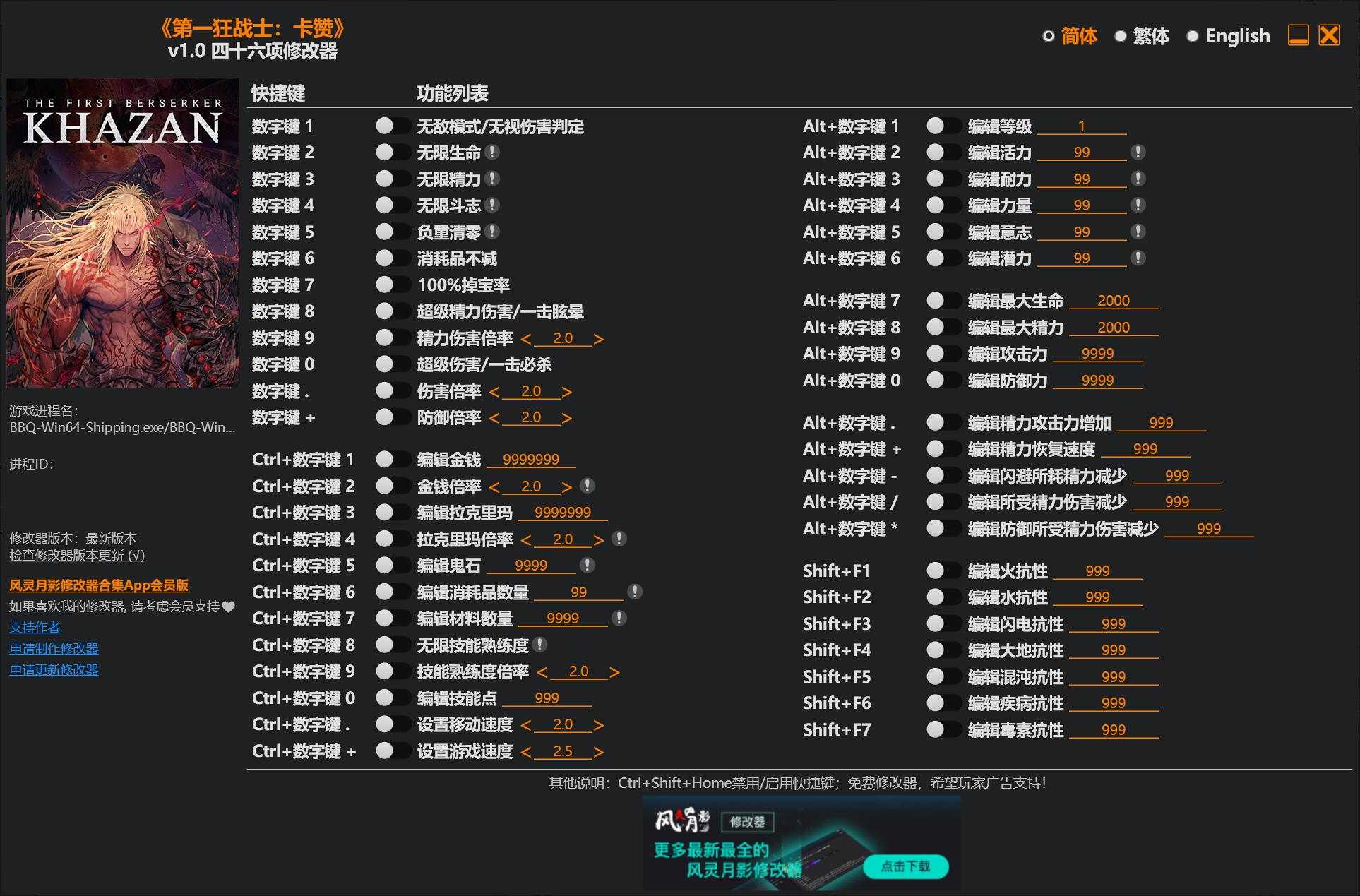Turn on 消耗品不减 toggle

click(x=393, y=258)
